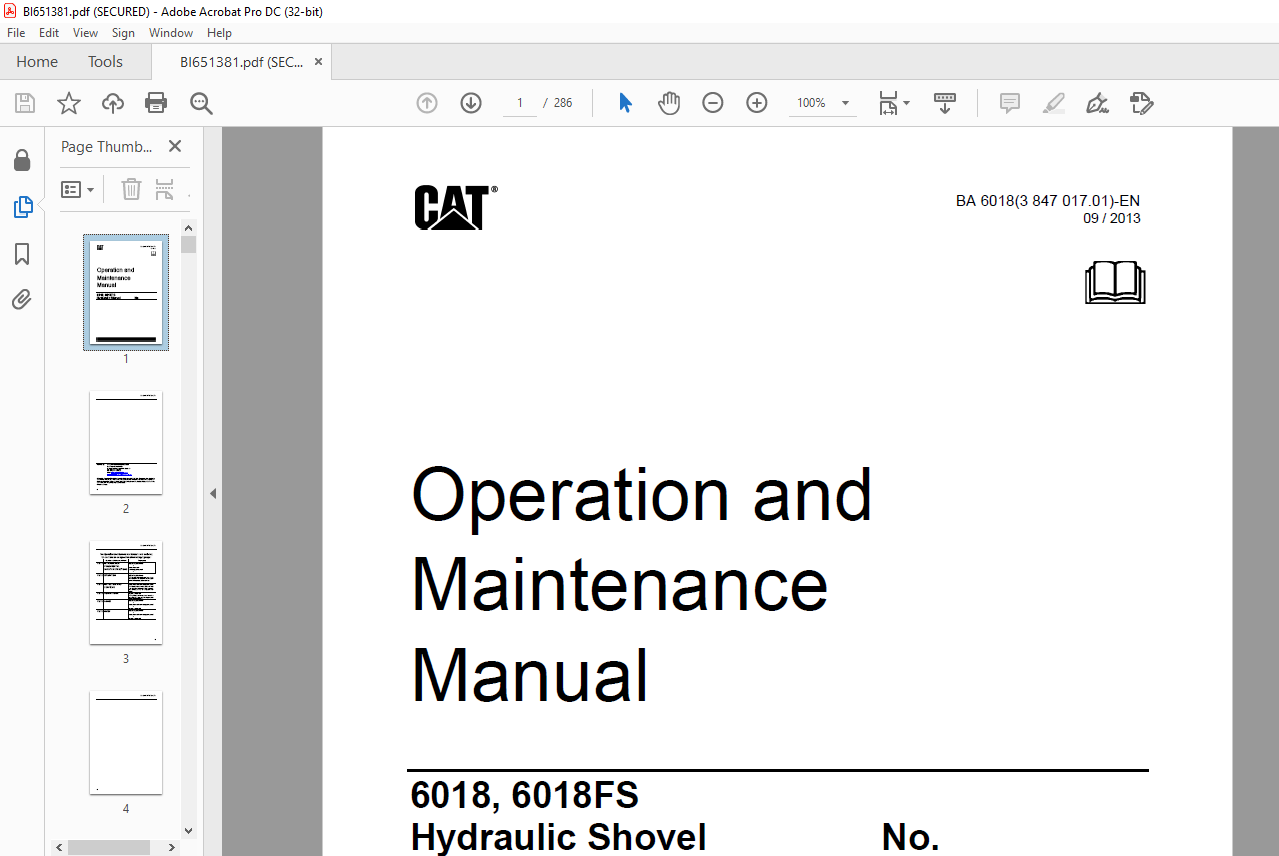Activate the Hand pan tool
Image resolution: width=1279 pixels, height=856 pixels.
669,103
